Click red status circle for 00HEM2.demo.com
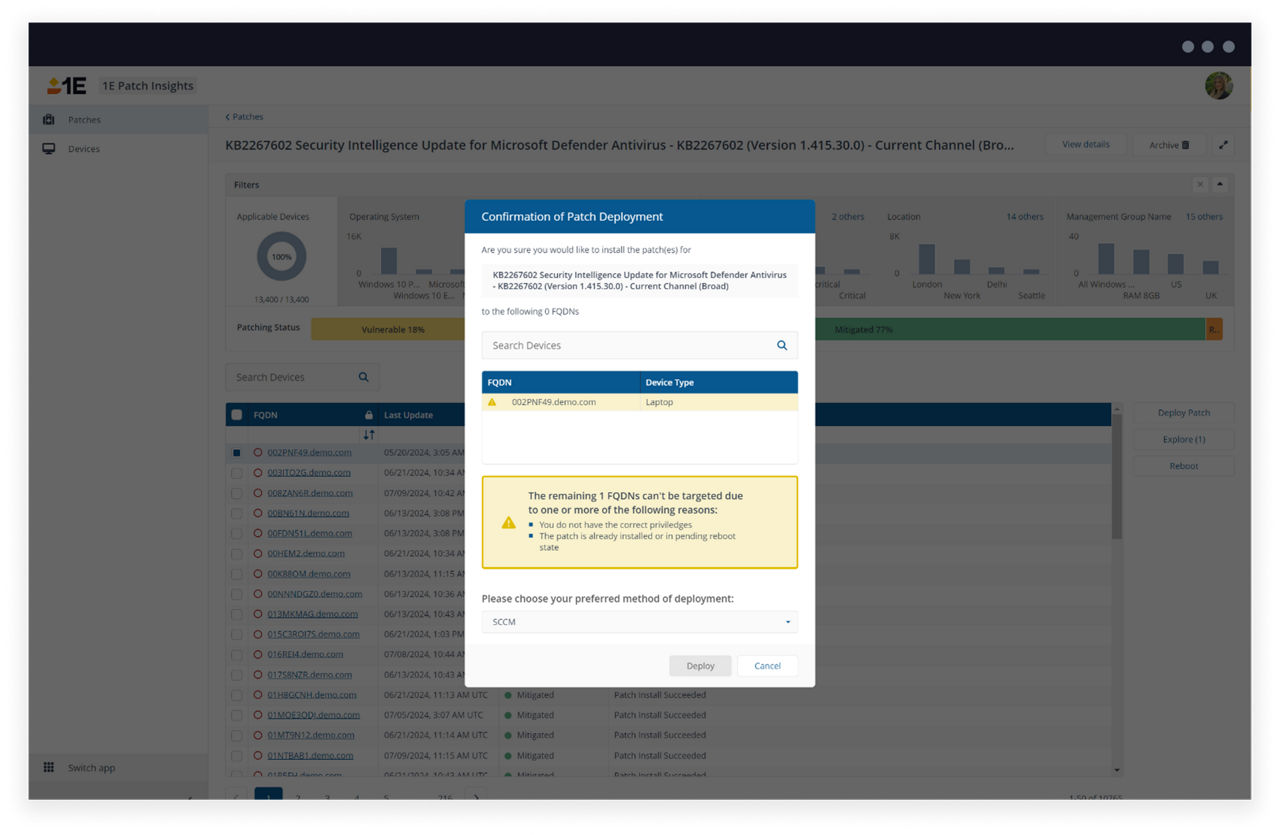The height and width of the screenshot is (835, 1280). [x=258, y=553]
